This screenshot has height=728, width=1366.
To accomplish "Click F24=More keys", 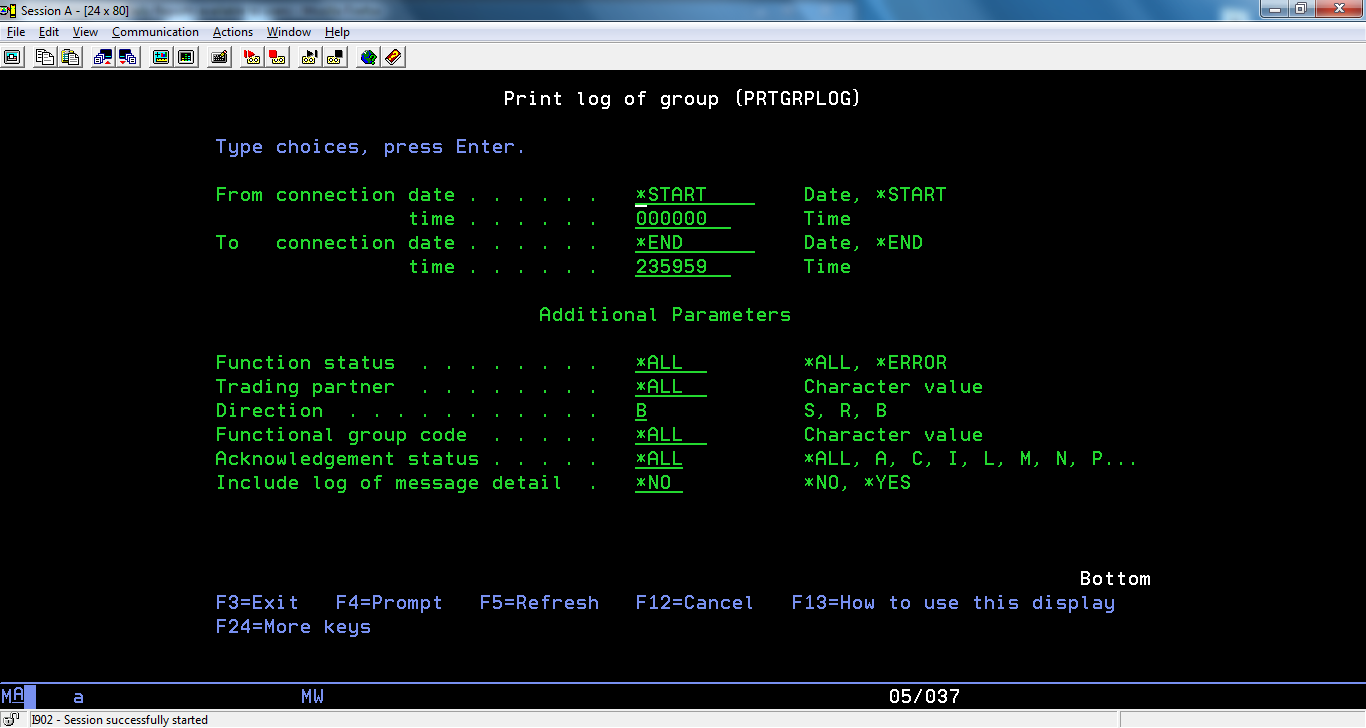I will pos(293,627).
